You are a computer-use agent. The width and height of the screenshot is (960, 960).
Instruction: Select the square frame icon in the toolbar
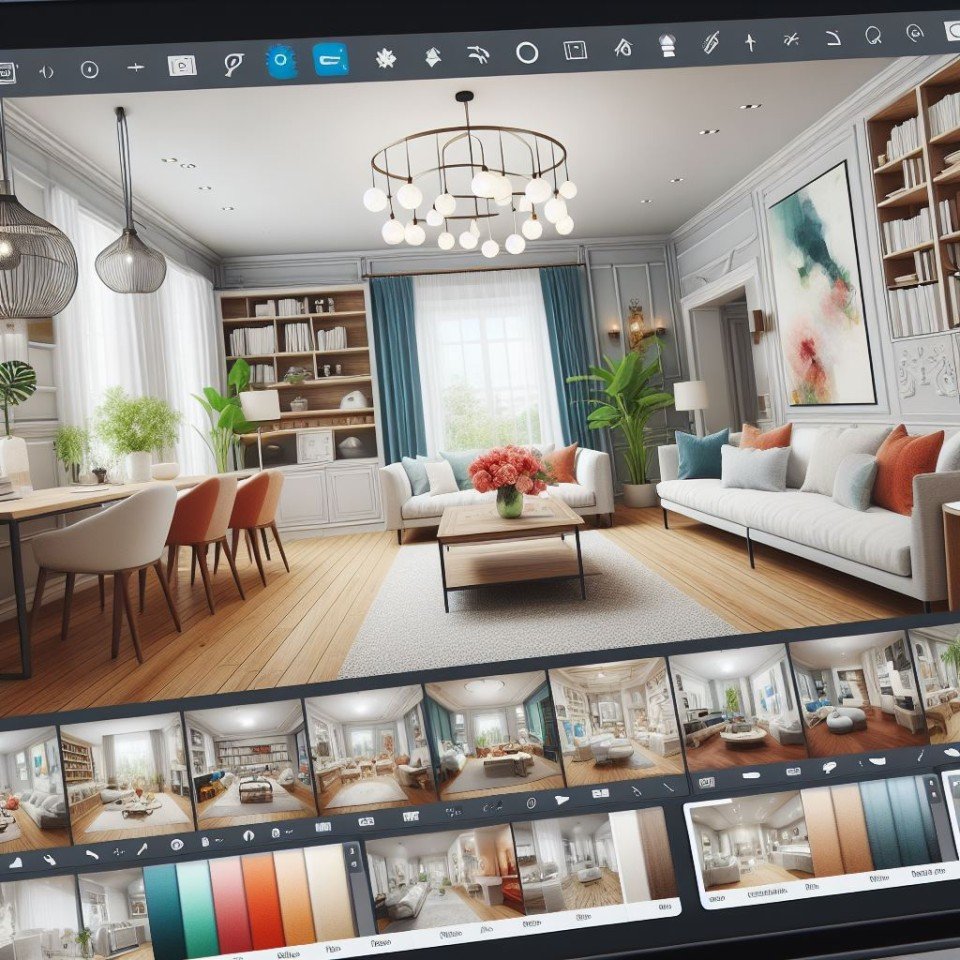click(x=575, y=49)
